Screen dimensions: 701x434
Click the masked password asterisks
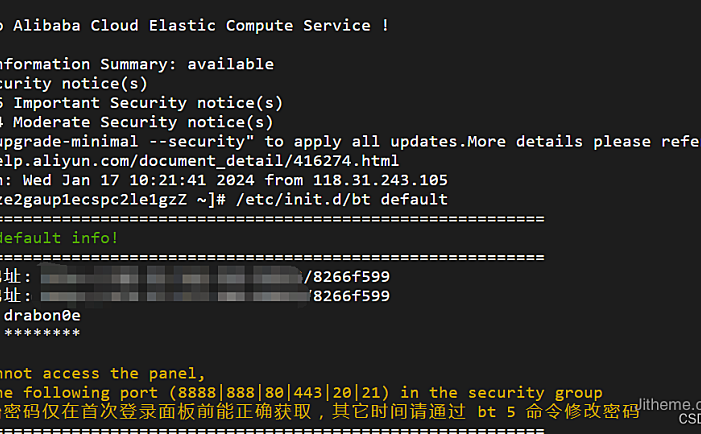pyautogui.click(x=42, y=333)
